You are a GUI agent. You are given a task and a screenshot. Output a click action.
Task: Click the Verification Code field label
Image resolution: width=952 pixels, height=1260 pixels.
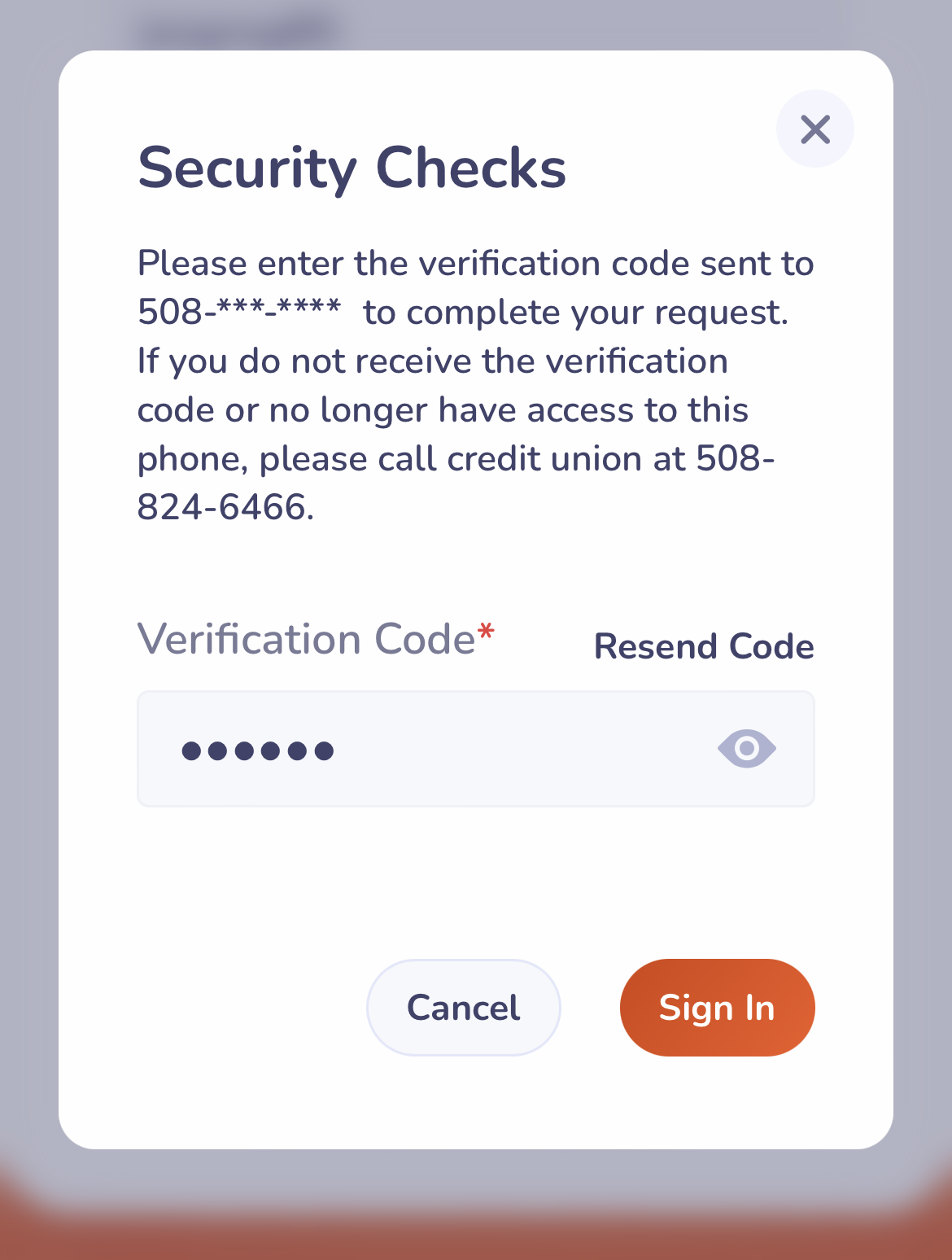(x=306, y=639)
